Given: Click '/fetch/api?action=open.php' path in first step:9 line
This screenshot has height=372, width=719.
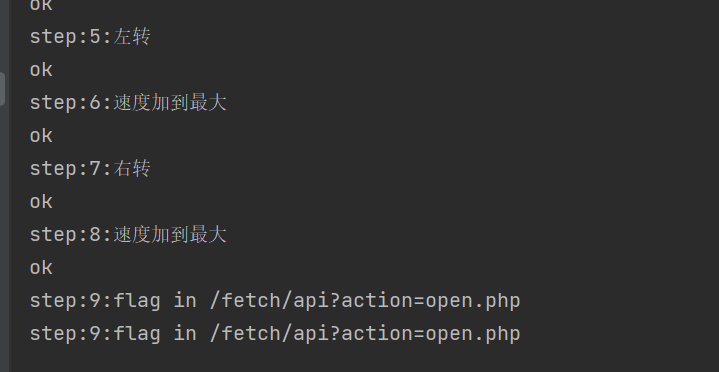Looking at the screenshot, I should pyautogui.click(x=365, y=301).
